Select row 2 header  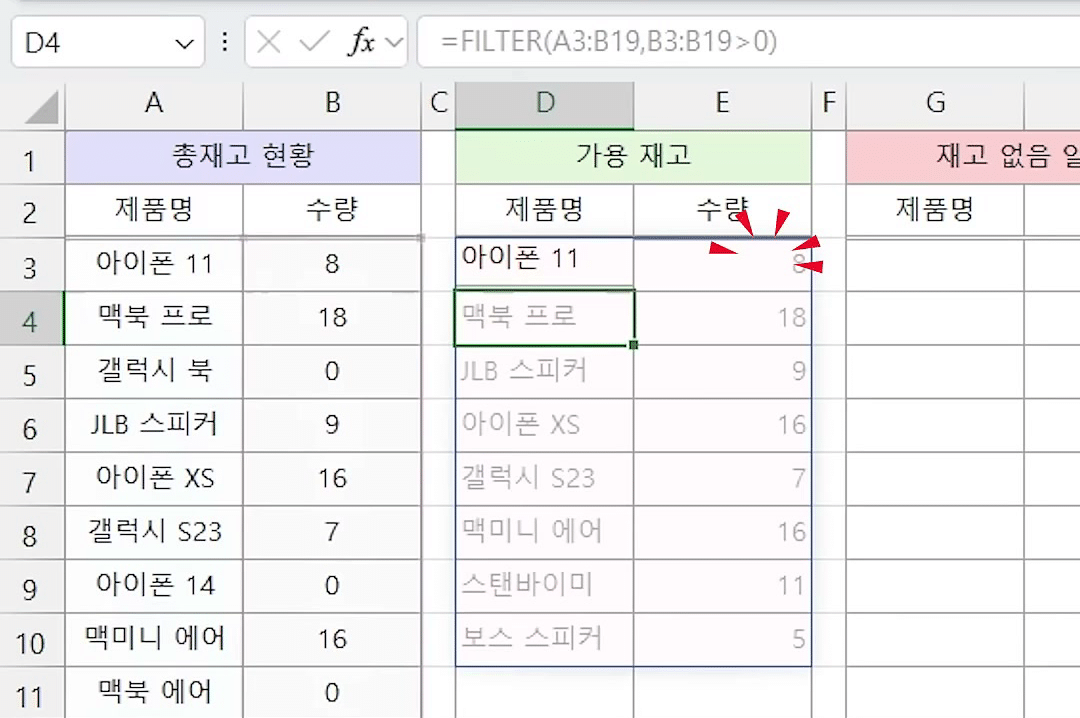(x=32, y=211)
